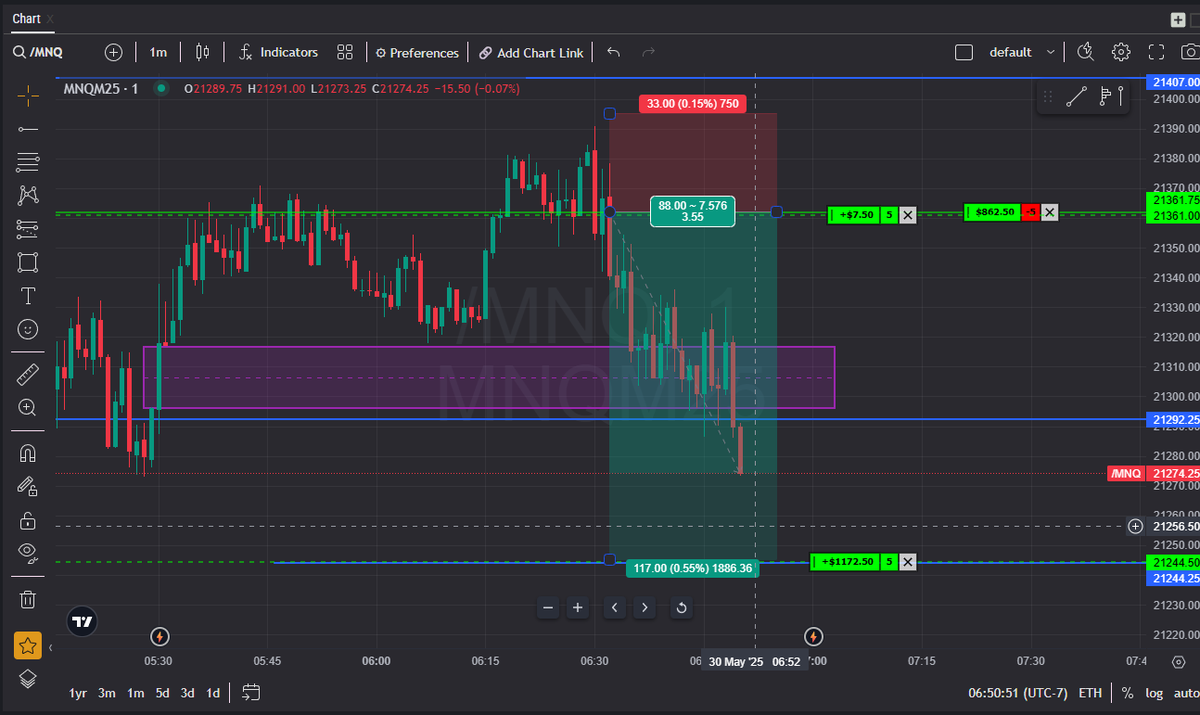
Task: Click the trash icon to remove drawings
Action: pyautogui.click(x=28, y=599)
